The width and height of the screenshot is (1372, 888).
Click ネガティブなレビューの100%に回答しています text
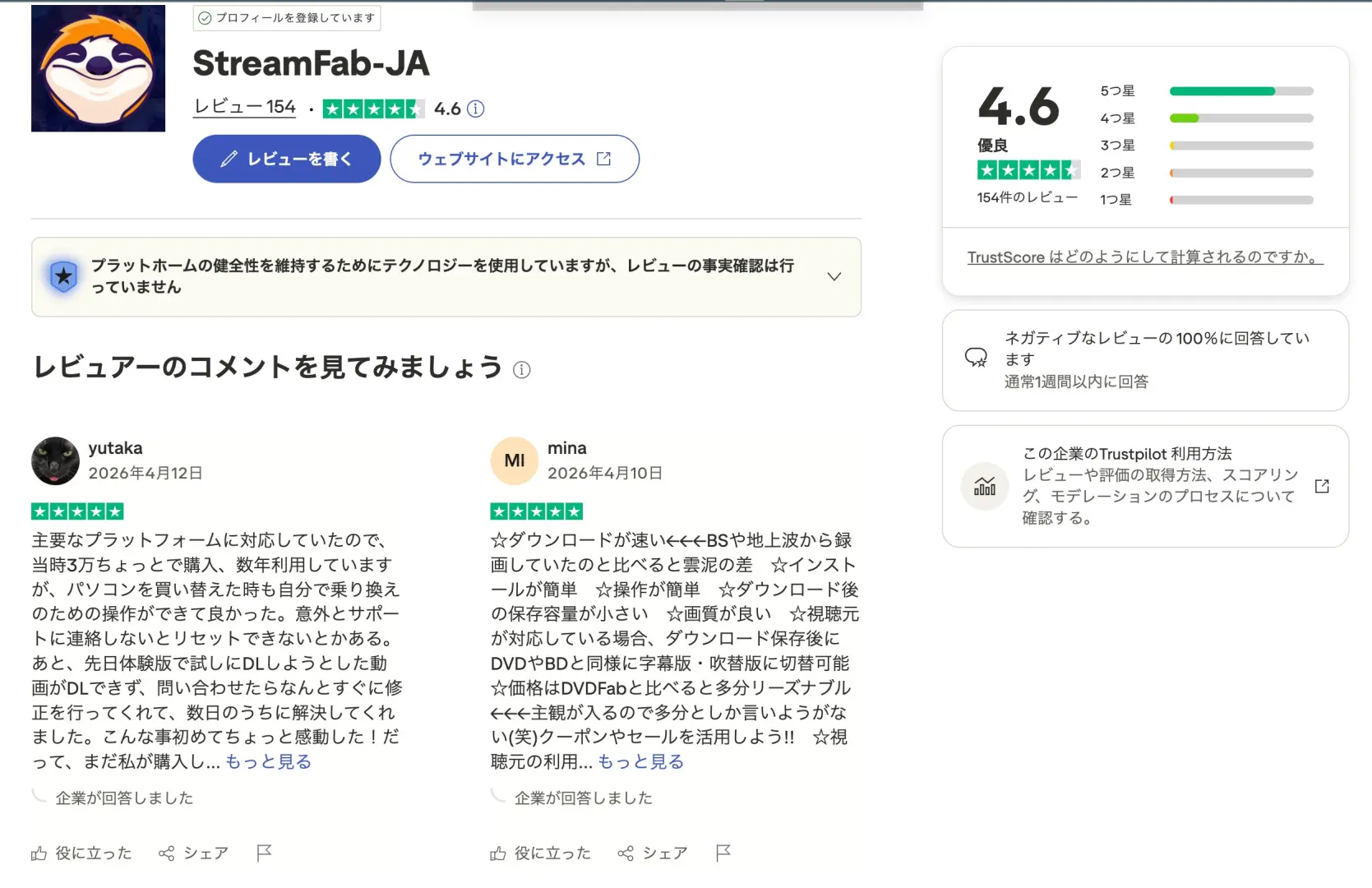coord(1157,349)
